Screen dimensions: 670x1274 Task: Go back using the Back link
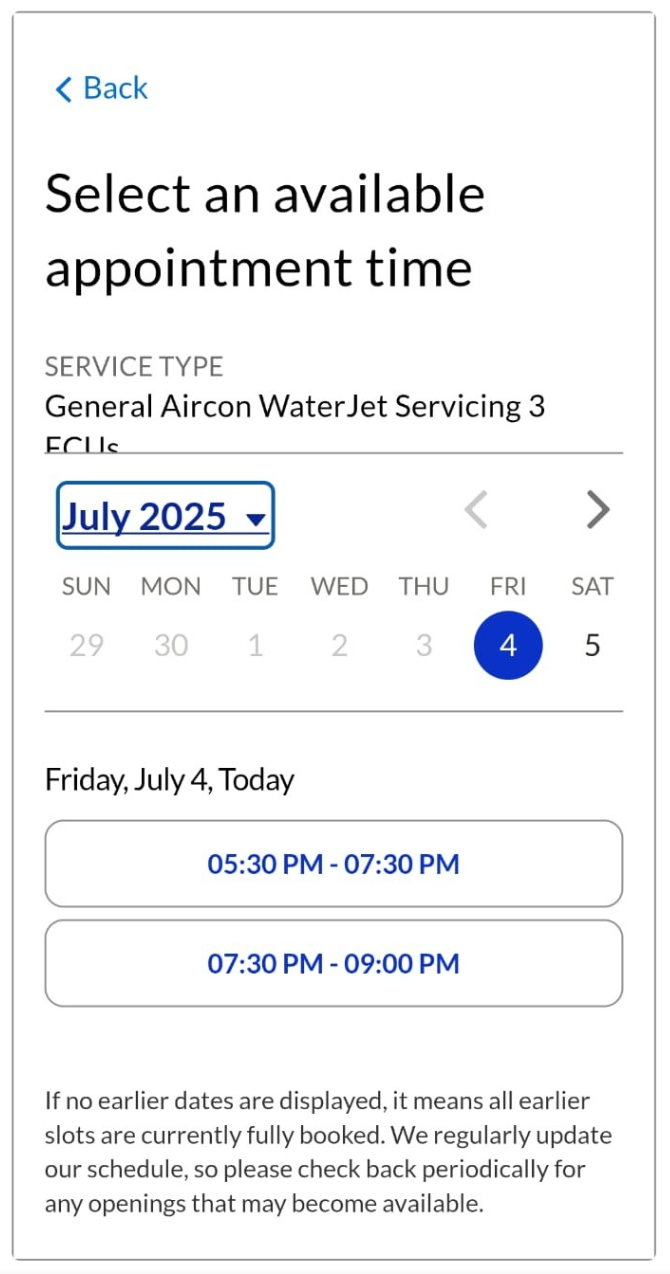(100, 88)
